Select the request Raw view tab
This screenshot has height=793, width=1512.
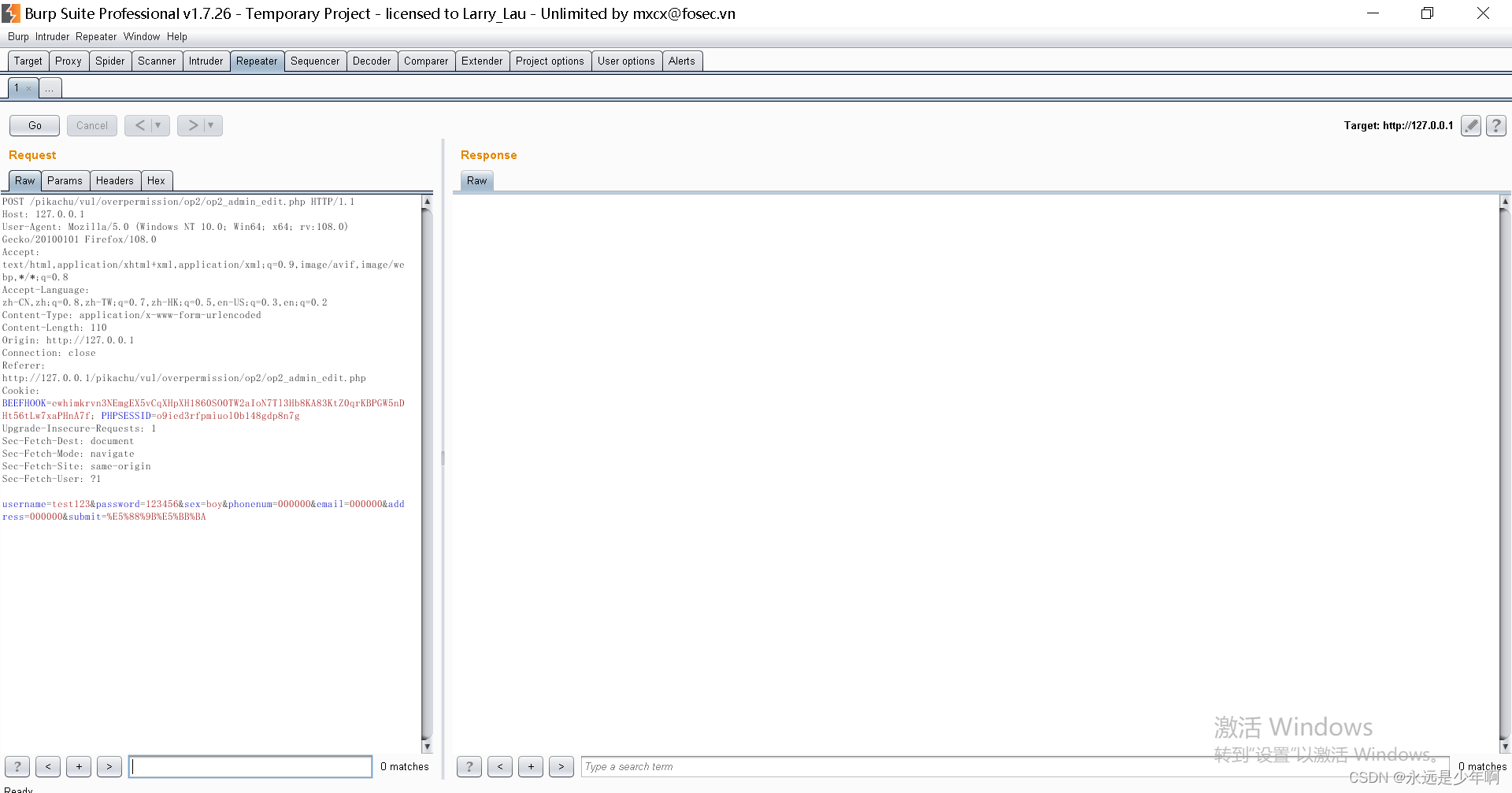tap(25, 180)
